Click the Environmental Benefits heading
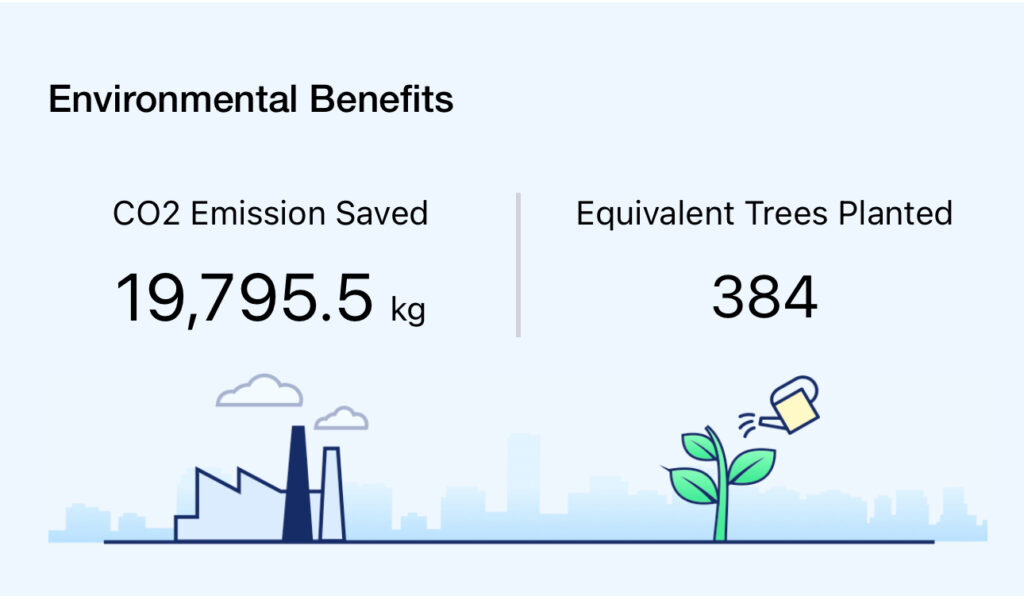 251,100
